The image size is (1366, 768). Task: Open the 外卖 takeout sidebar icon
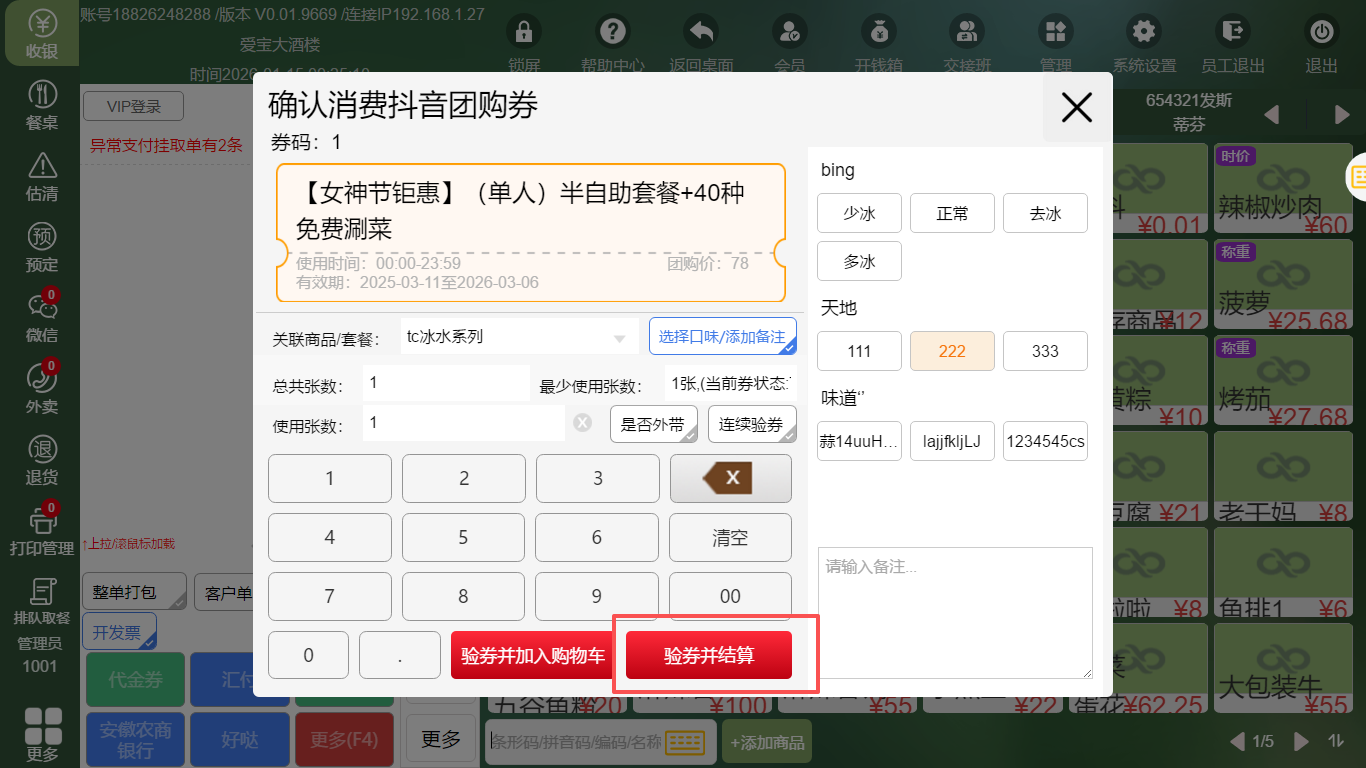coord(42,387)
